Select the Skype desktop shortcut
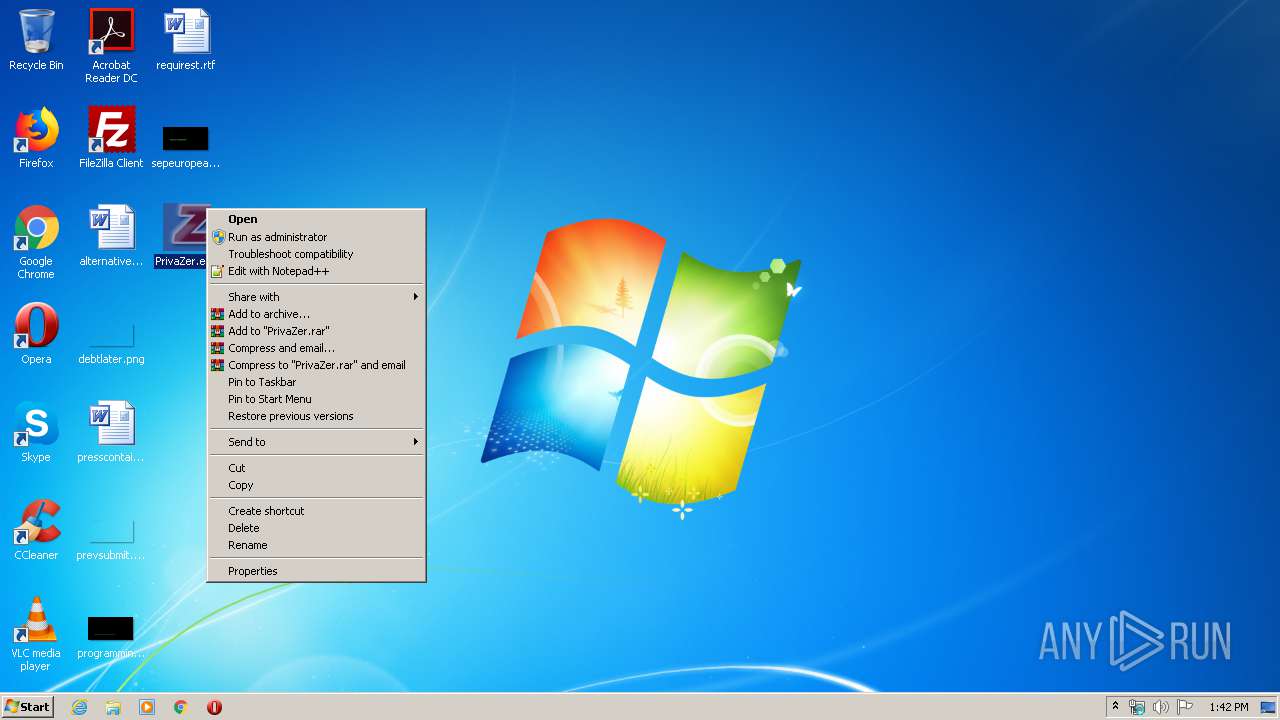Viewport: 1280px width, 720px height. [x=36, y=432]
